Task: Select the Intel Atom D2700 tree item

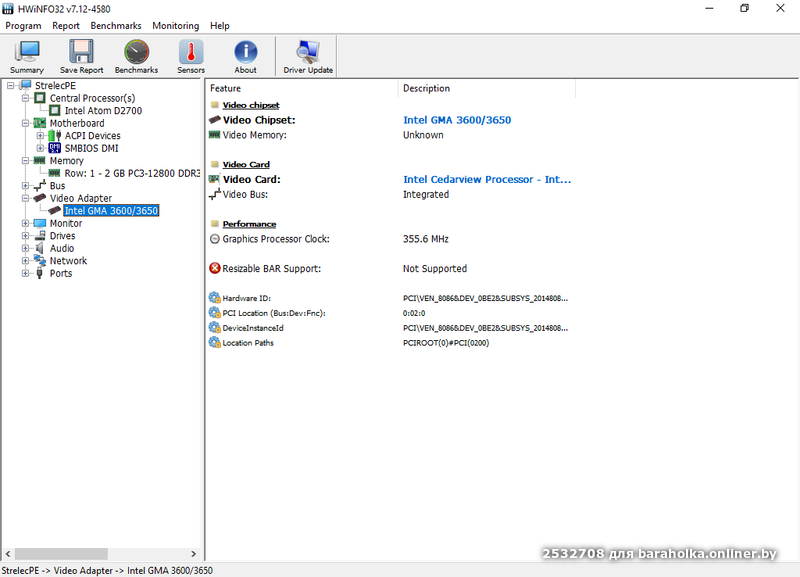Action: coord(103,111)
